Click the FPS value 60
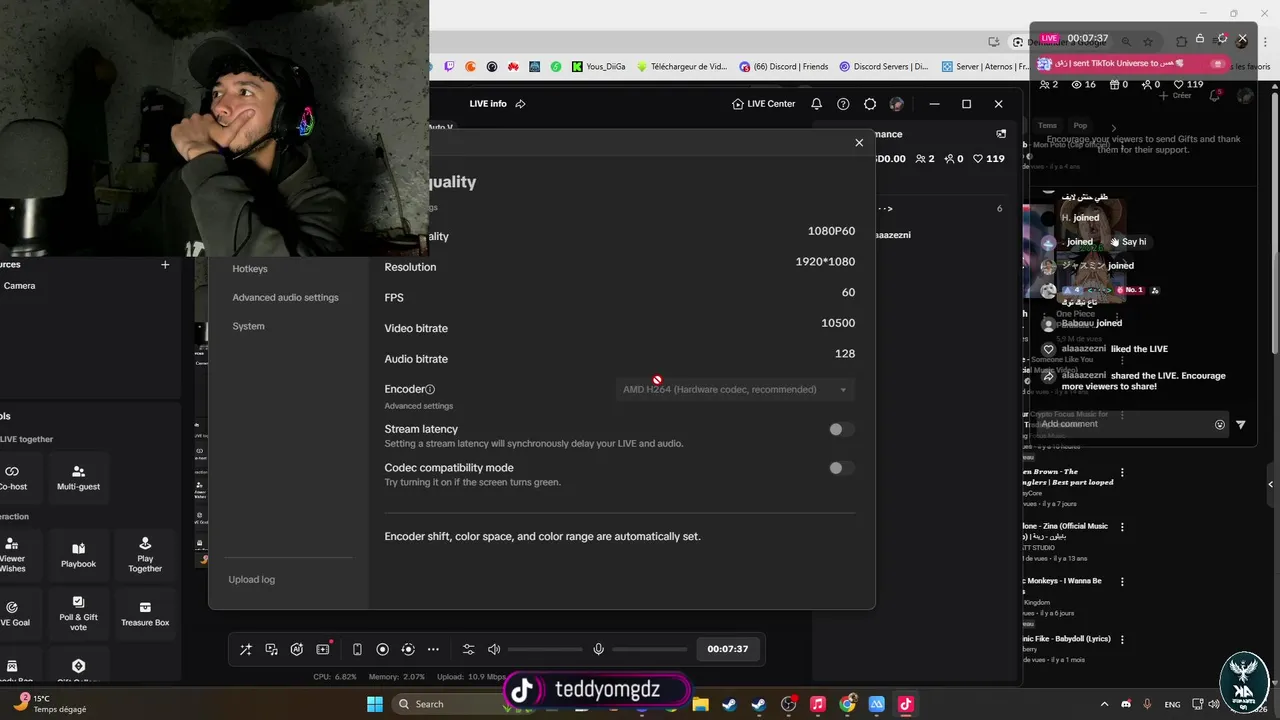The width and height of the screenshot is (1280, 720). tap(848, 292)
